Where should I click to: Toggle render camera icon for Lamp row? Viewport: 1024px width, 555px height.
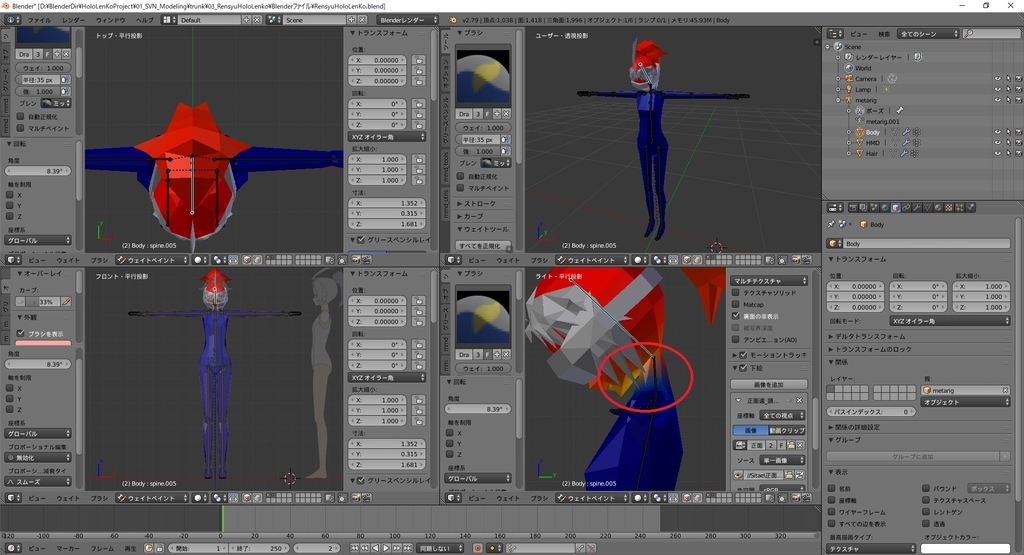coord(1018,89)
